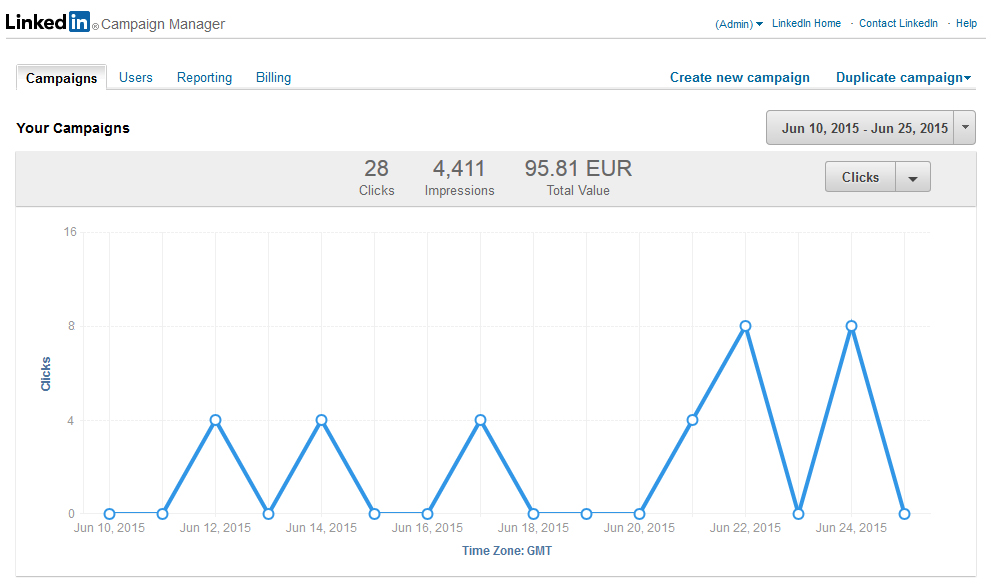
Task: Click the 28 Clicks total
Action: pos(377,178)
